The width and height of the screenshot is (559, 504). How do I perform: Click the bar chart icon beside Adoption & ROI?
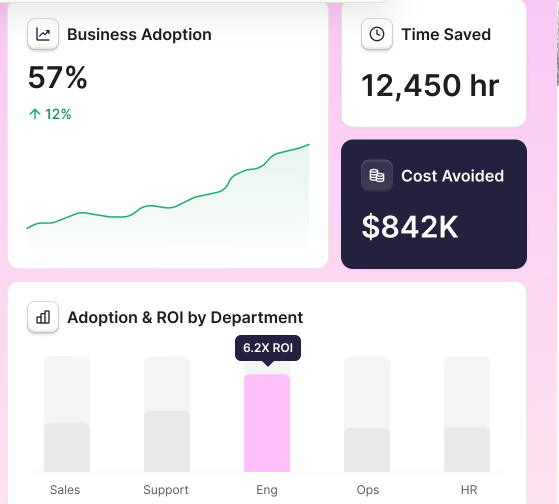pos(43,317)
